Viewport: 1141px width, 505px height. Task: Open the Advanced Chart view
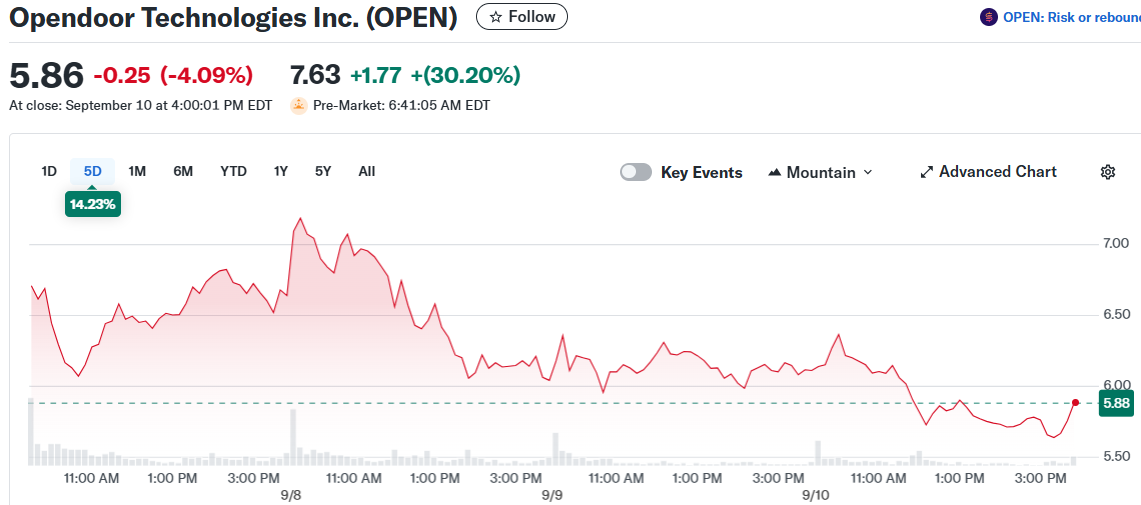click(x=988, y=172)
